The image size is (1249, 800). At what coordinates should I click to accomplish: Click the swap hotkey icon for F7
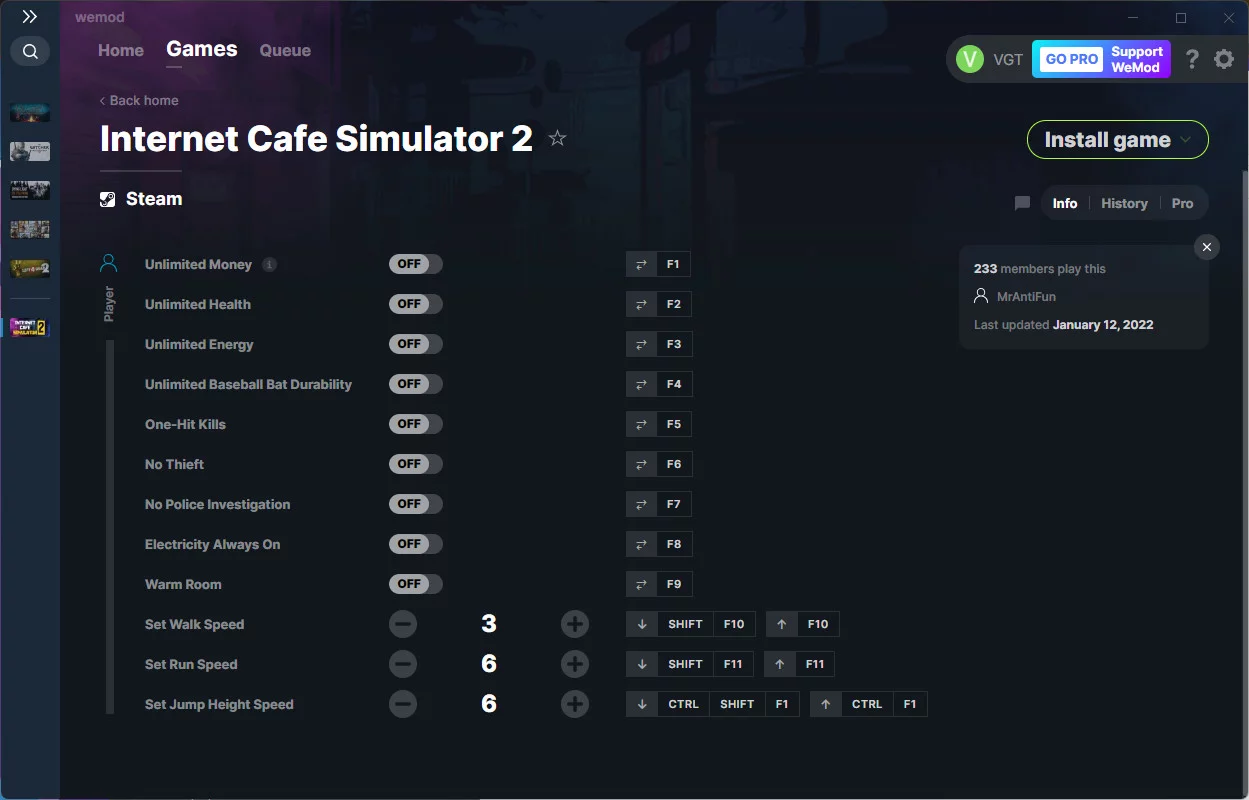641,505
